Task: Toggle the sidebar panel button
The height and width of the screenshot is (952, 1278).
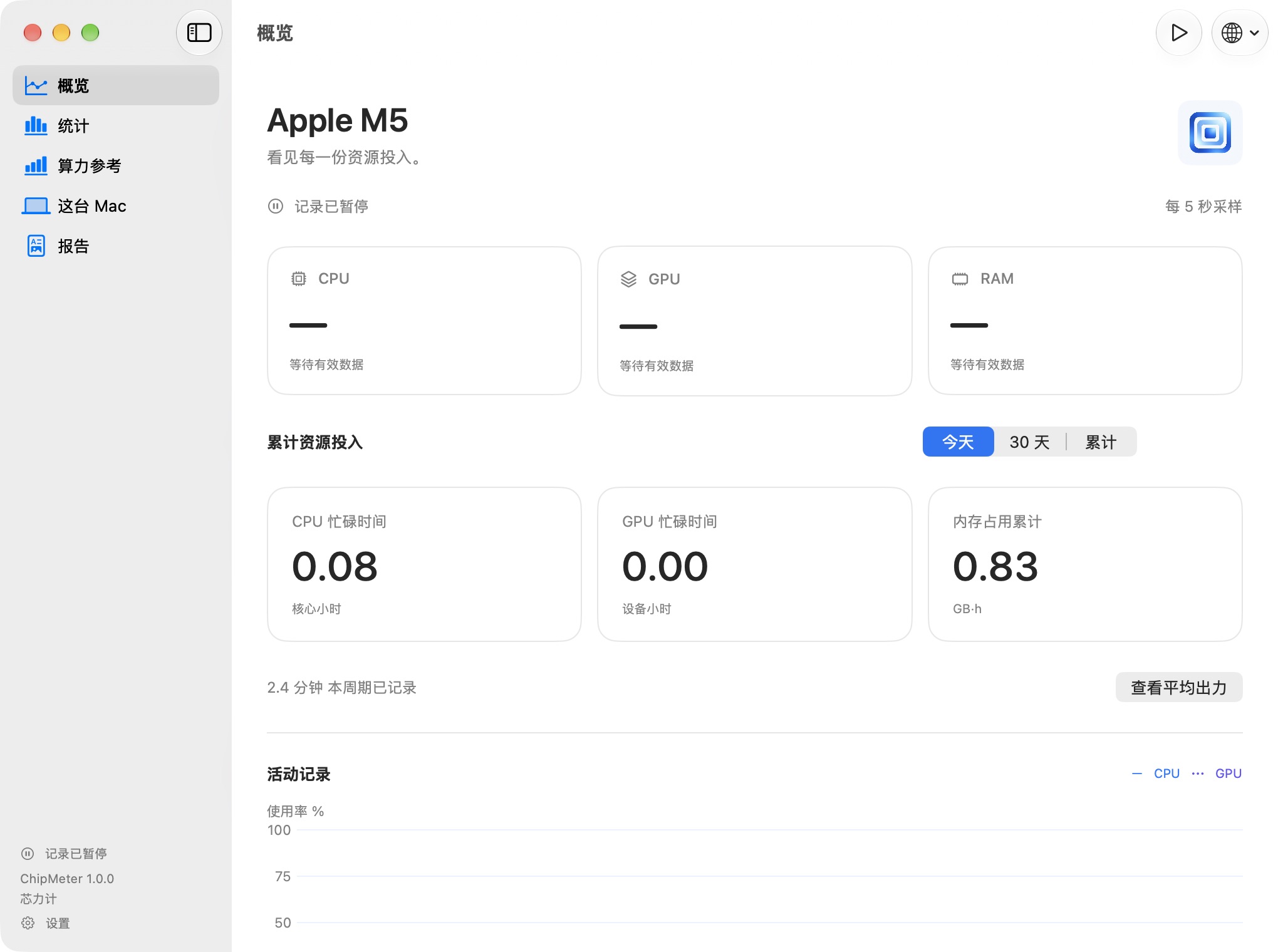Action: pos(199,33)
